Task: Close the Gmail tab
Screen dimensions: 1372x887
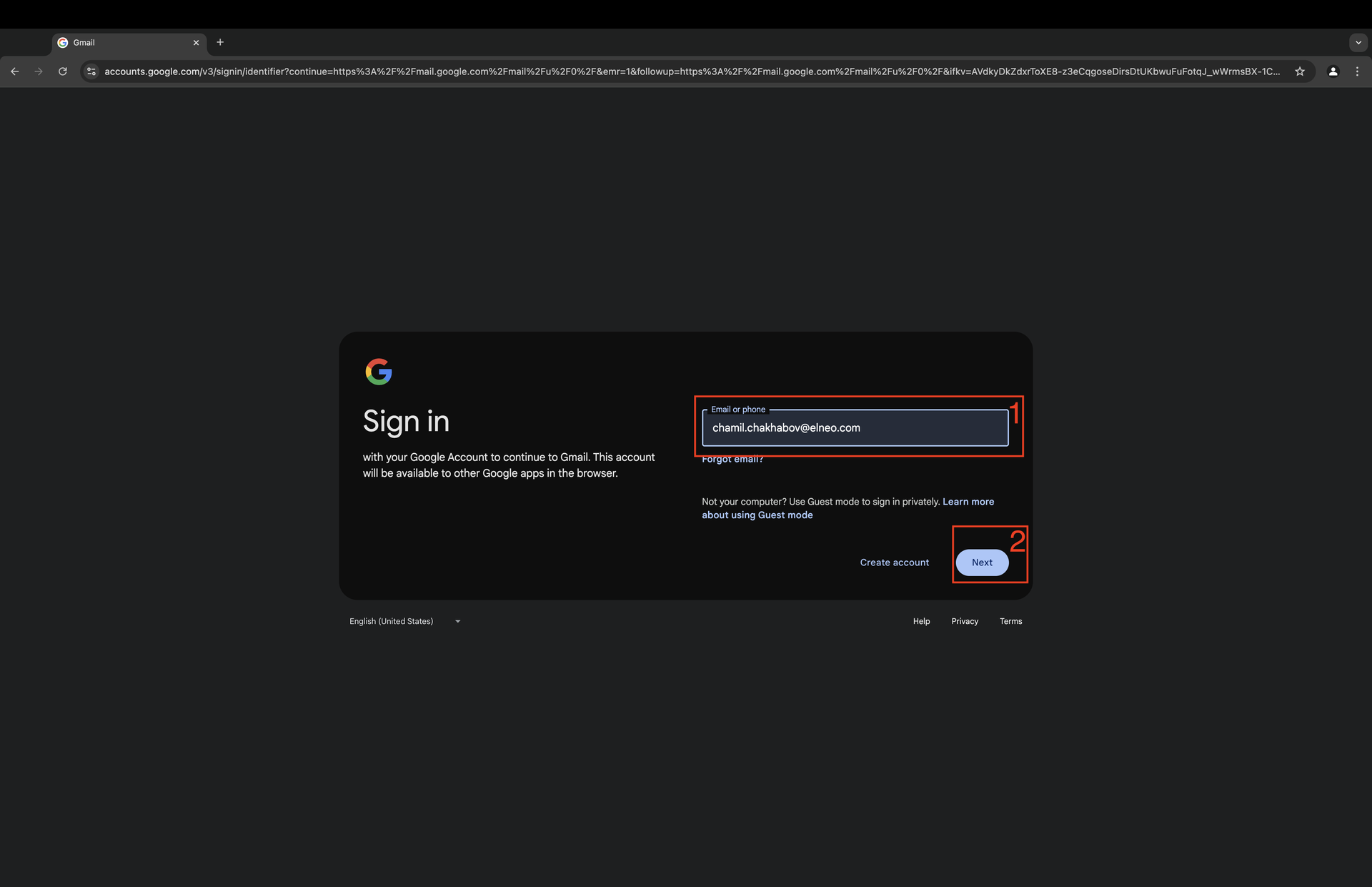Action: coord(196,43)
